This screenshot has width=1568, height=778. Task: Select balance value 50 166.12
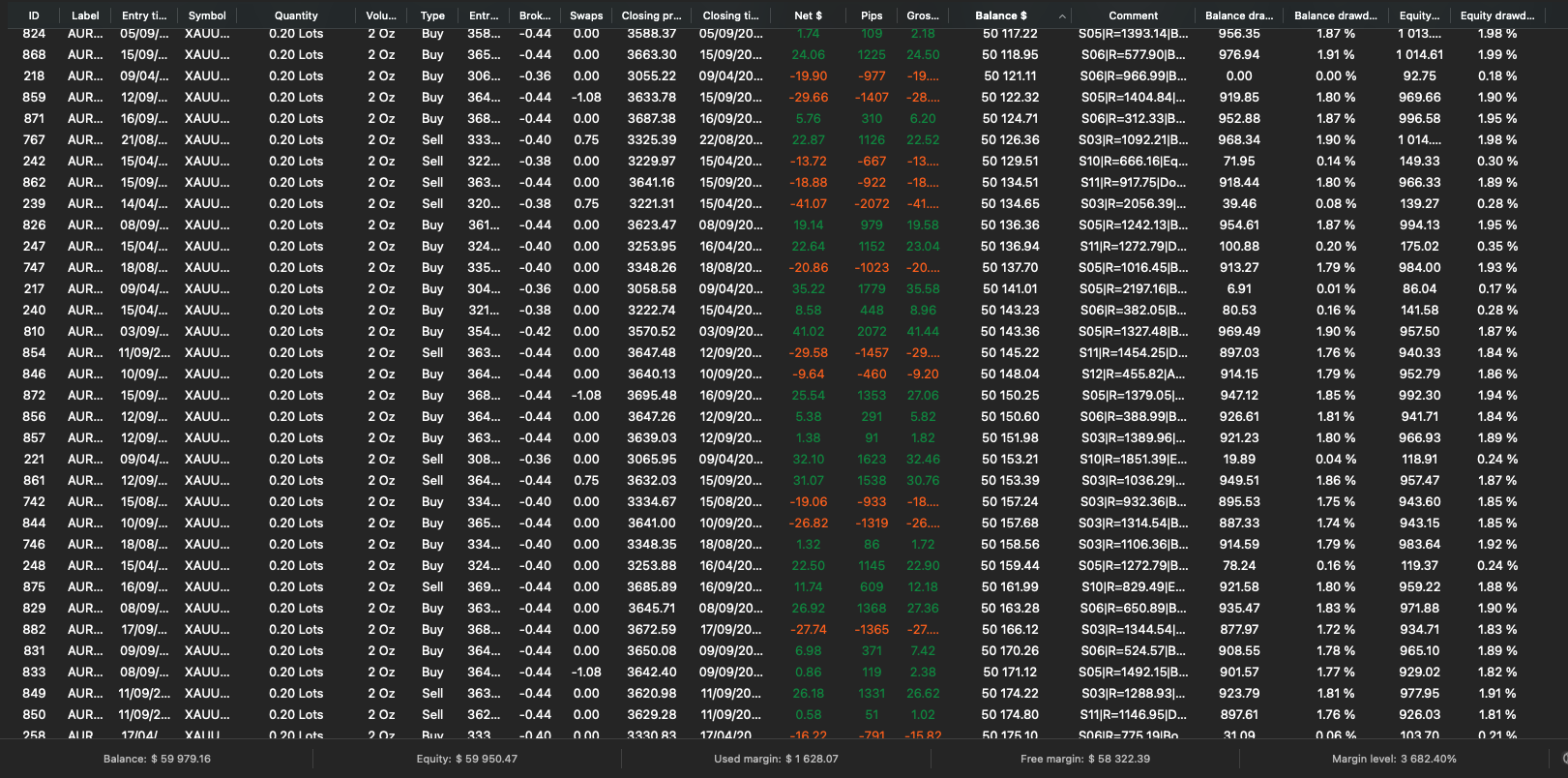(1011, 630)
